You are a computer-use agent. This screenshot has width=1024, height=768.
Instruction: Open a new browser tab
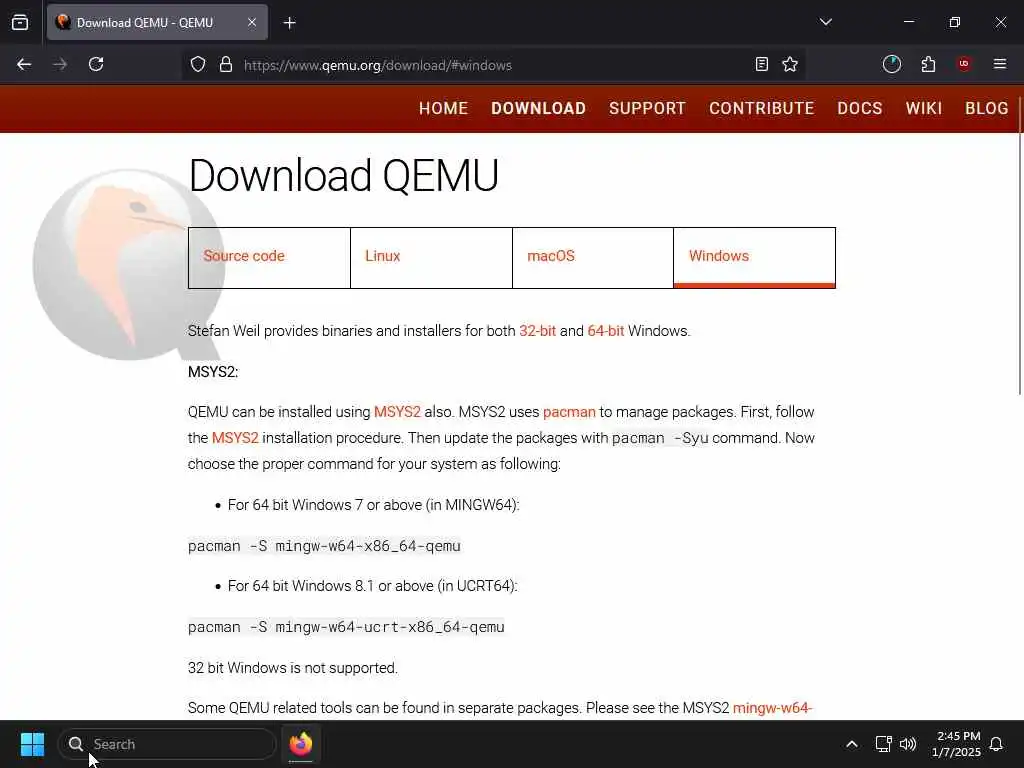[x=289, y=23]
